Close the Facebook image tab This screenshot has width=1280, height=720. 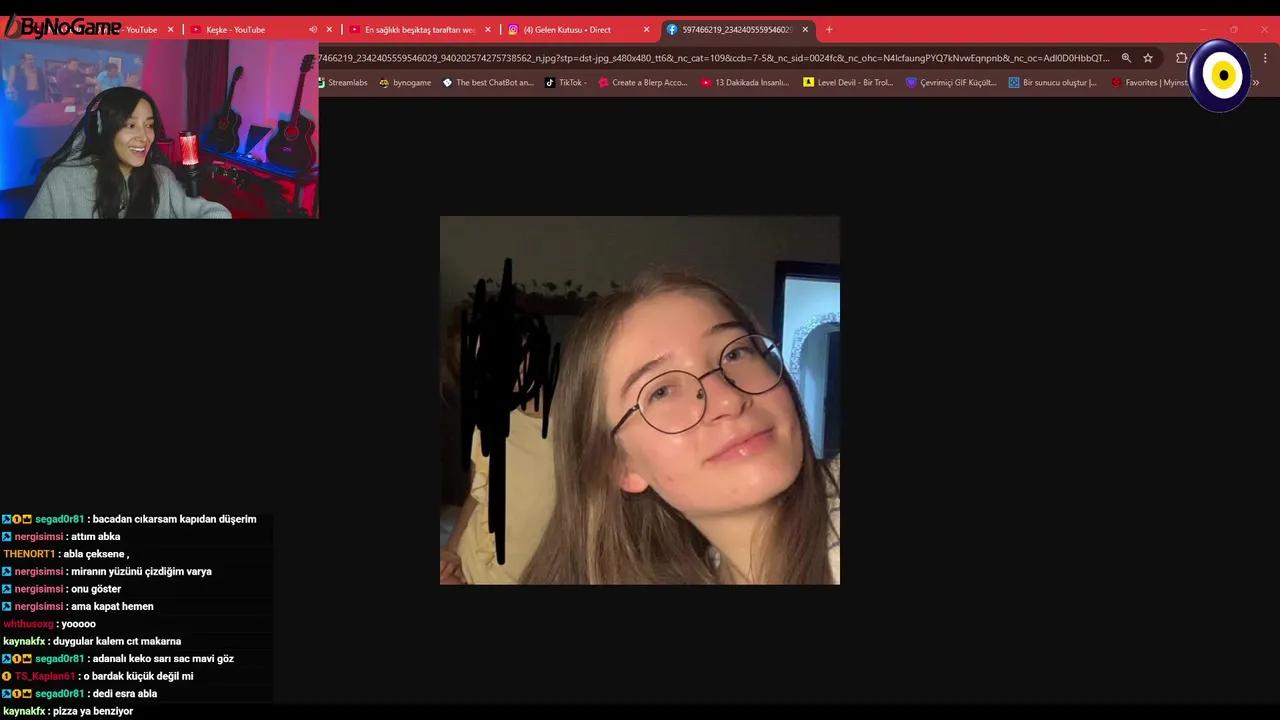click(x=805, y=30)
